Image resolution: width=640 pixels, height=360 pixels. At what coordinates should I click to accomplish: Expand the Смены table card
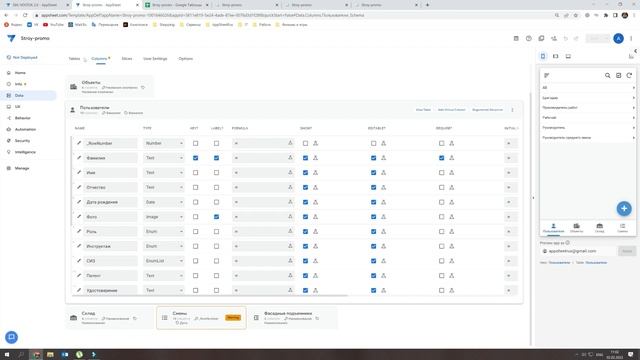pyautogui.click(x=201, y=318)
